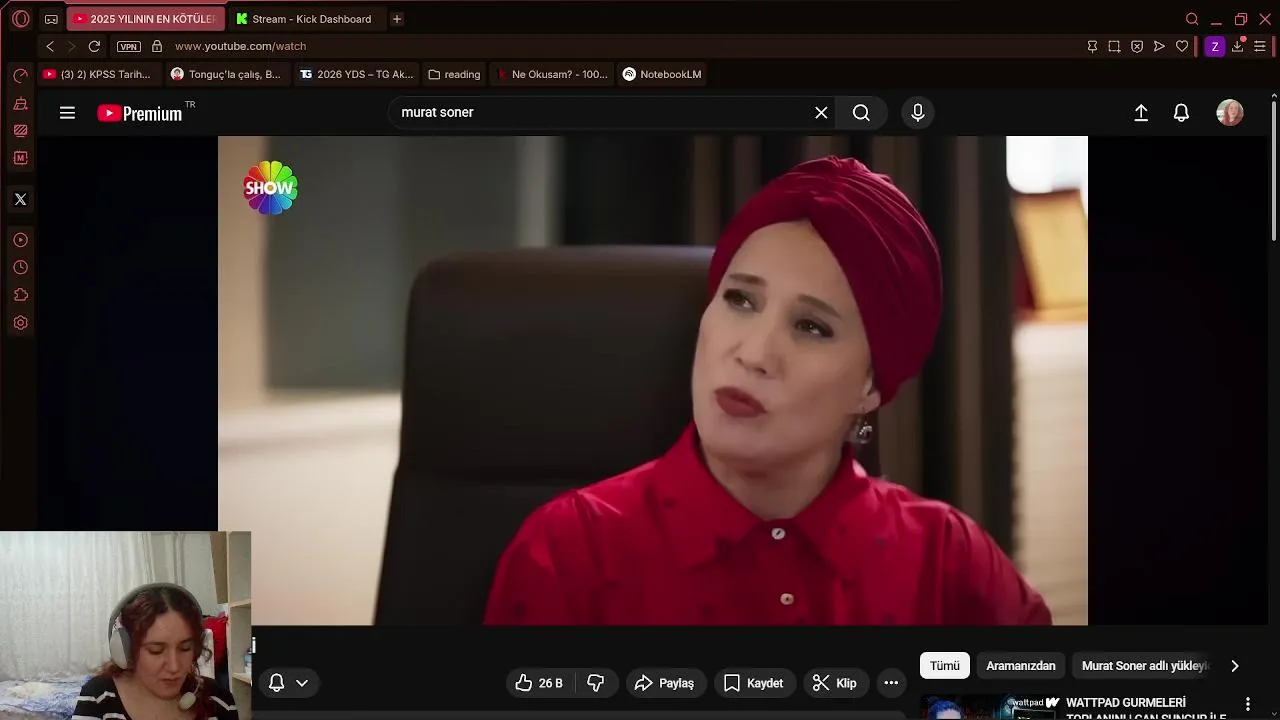1280x720 pixels.
Task: Open more actions three-dot menu
Action: [x=891, y=683]
